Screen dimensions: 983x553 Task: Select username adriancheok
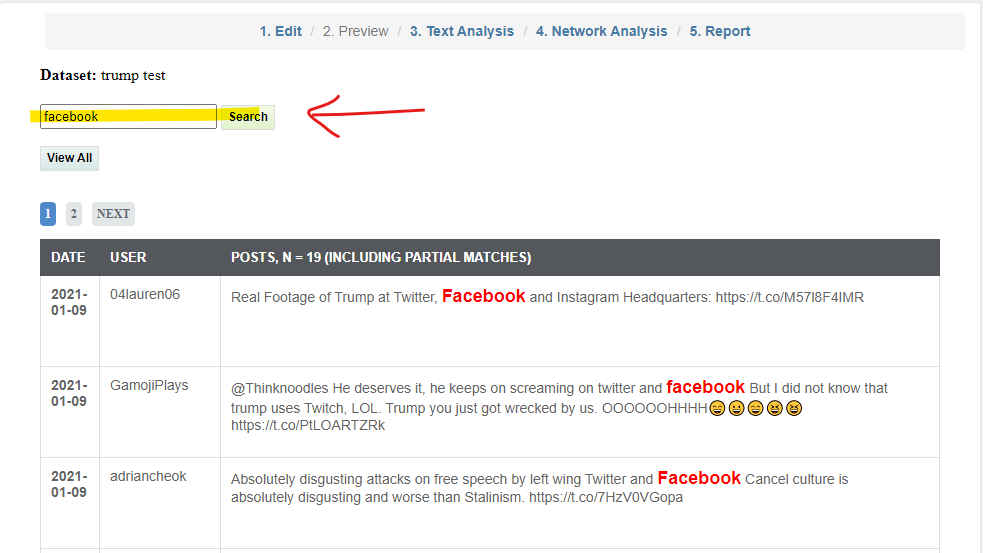click(x=146, y=477)
